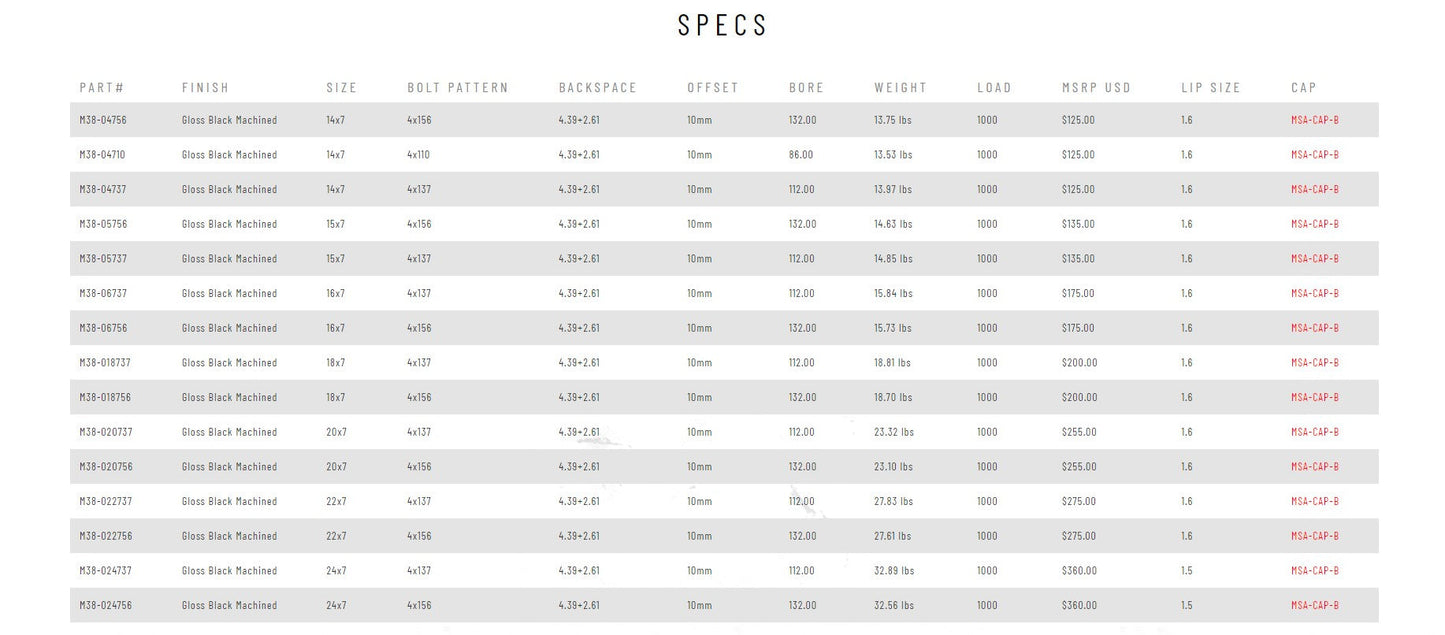Click the 4x110 bolt pattern cell
The image size is (1445, 635).
point(419,155)
